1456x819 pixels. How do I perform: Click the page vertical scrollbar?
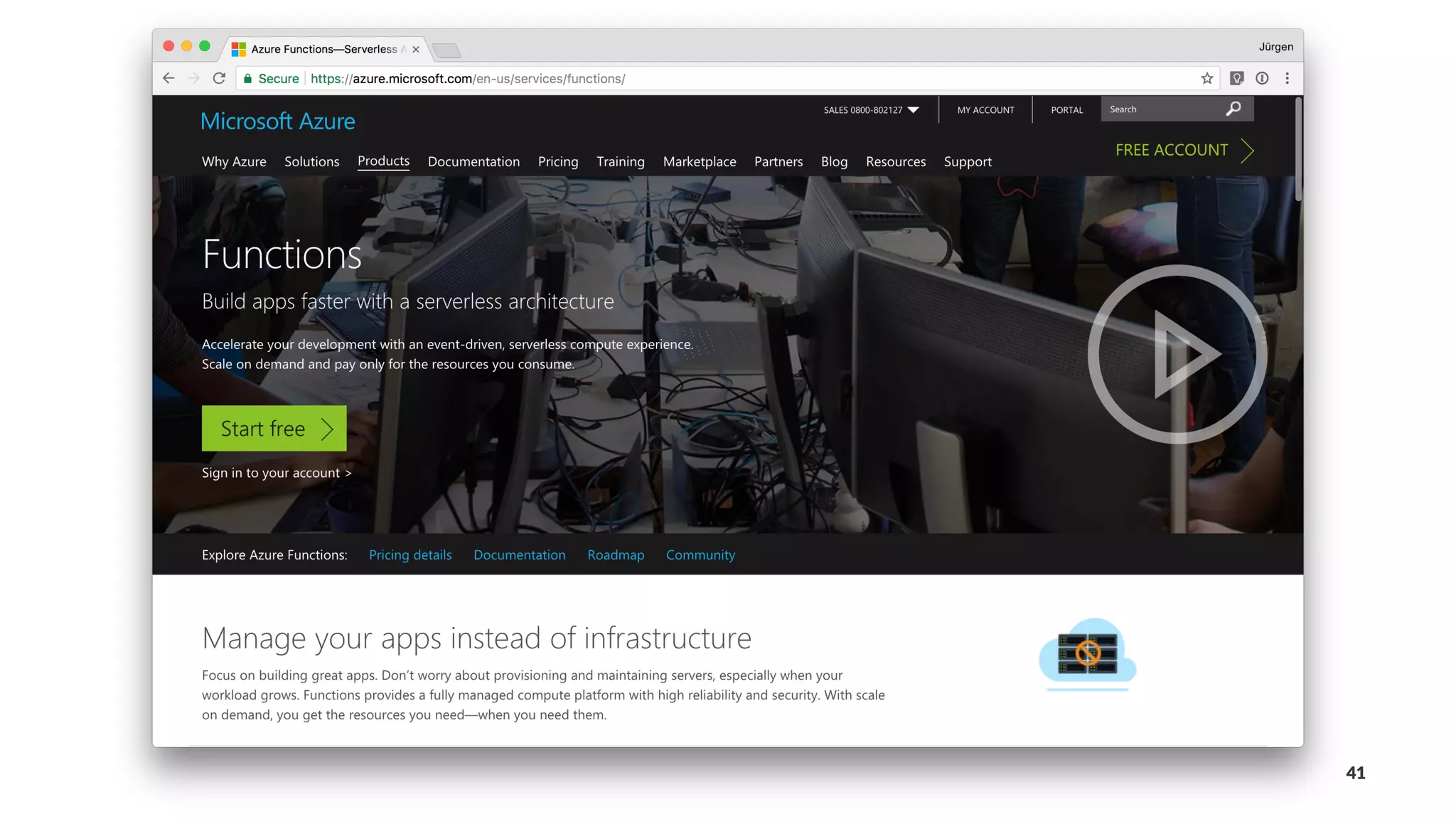click(1297, 149)
